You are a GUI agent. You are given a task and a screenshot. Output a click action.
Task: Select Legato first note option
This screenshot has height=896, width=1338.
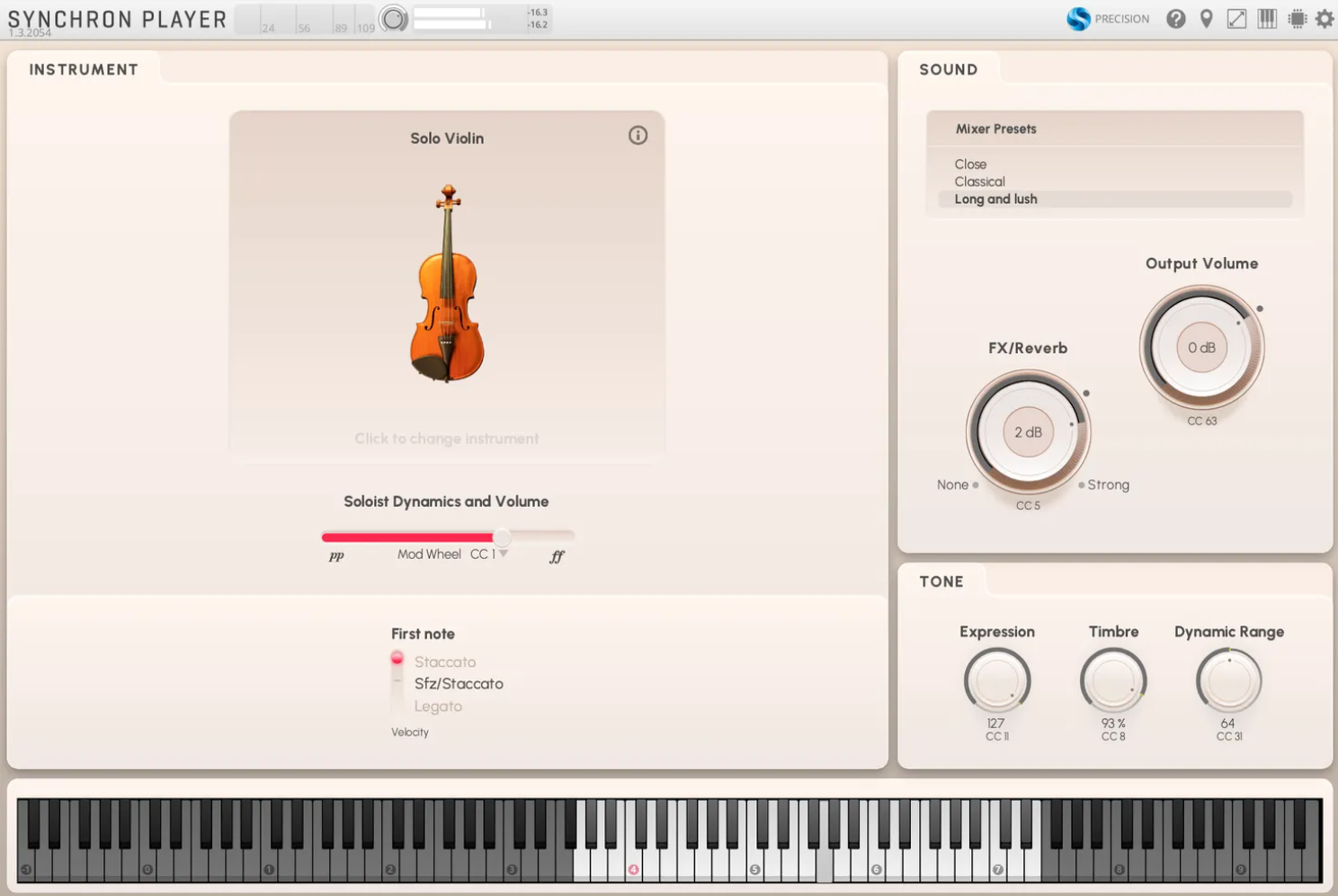coord(438,706)
